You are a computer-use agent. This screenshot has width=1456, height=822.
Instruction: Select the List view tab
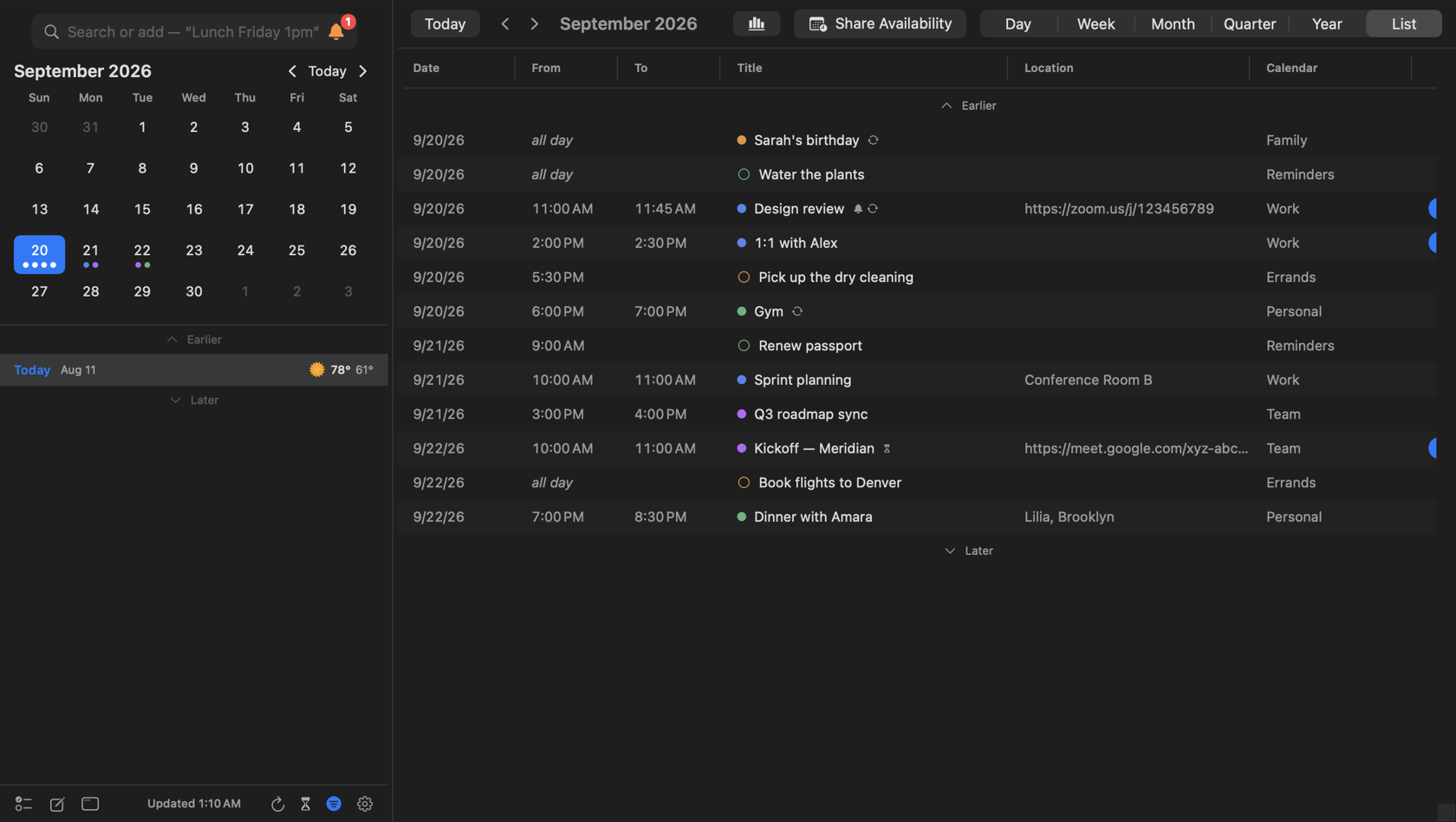(1404, 23)
